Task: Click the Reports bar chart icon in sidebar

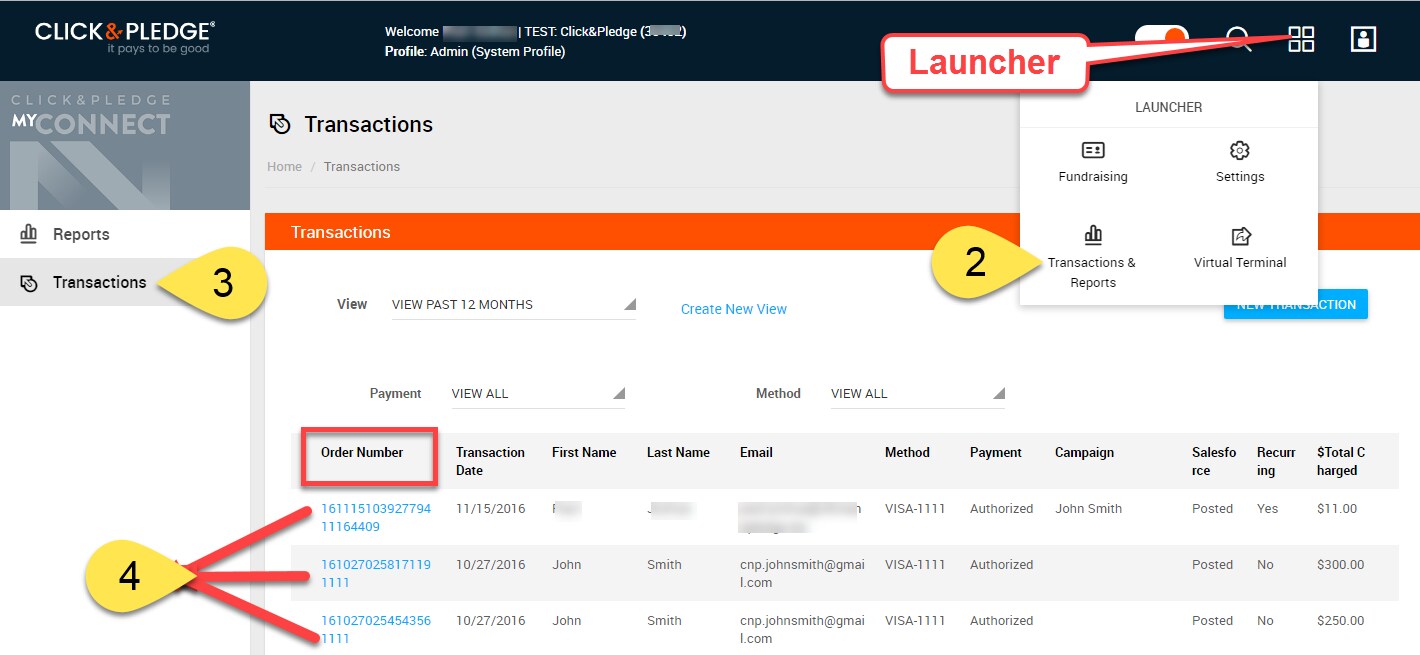Action: click(29, 234)
